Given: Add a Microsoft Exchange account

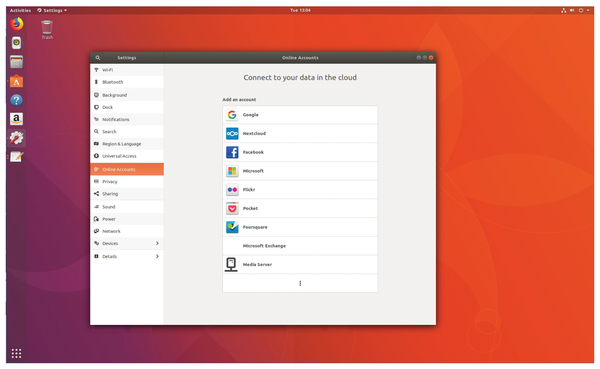Looking at the screenshot, I should (300, 246).
